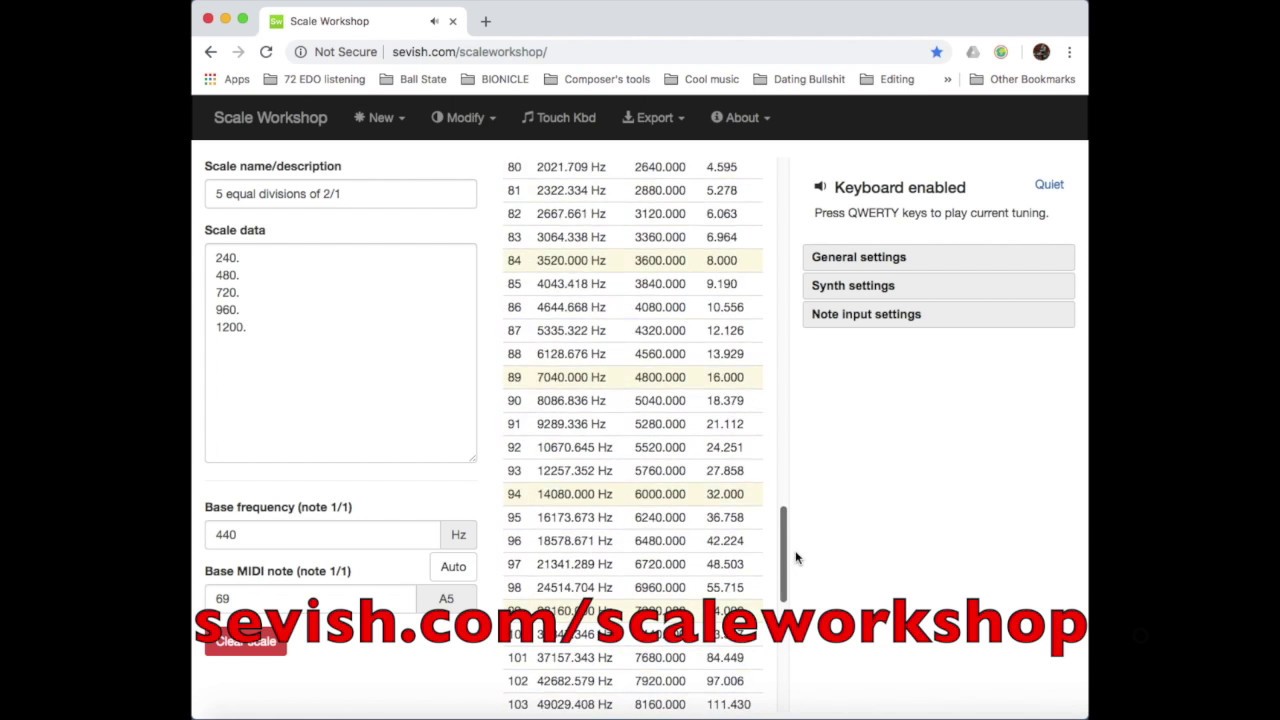This screenshot has width=1280, height=720.
Task: Click the 111.430 ratio in row 103
Action: click(x=728, y=705)
